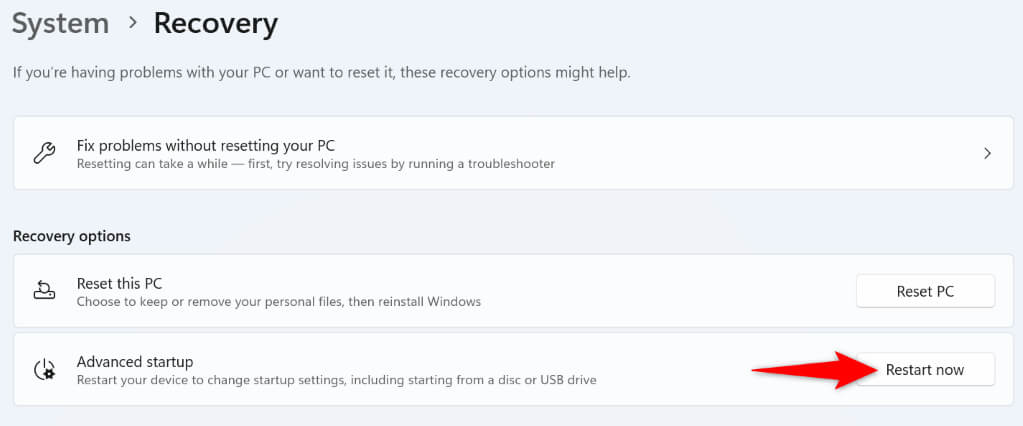The width and height of the screenshot is (1023, 426).
Task: Click the "Choose to keep or remove" description
Action: (x=279, y=301)
